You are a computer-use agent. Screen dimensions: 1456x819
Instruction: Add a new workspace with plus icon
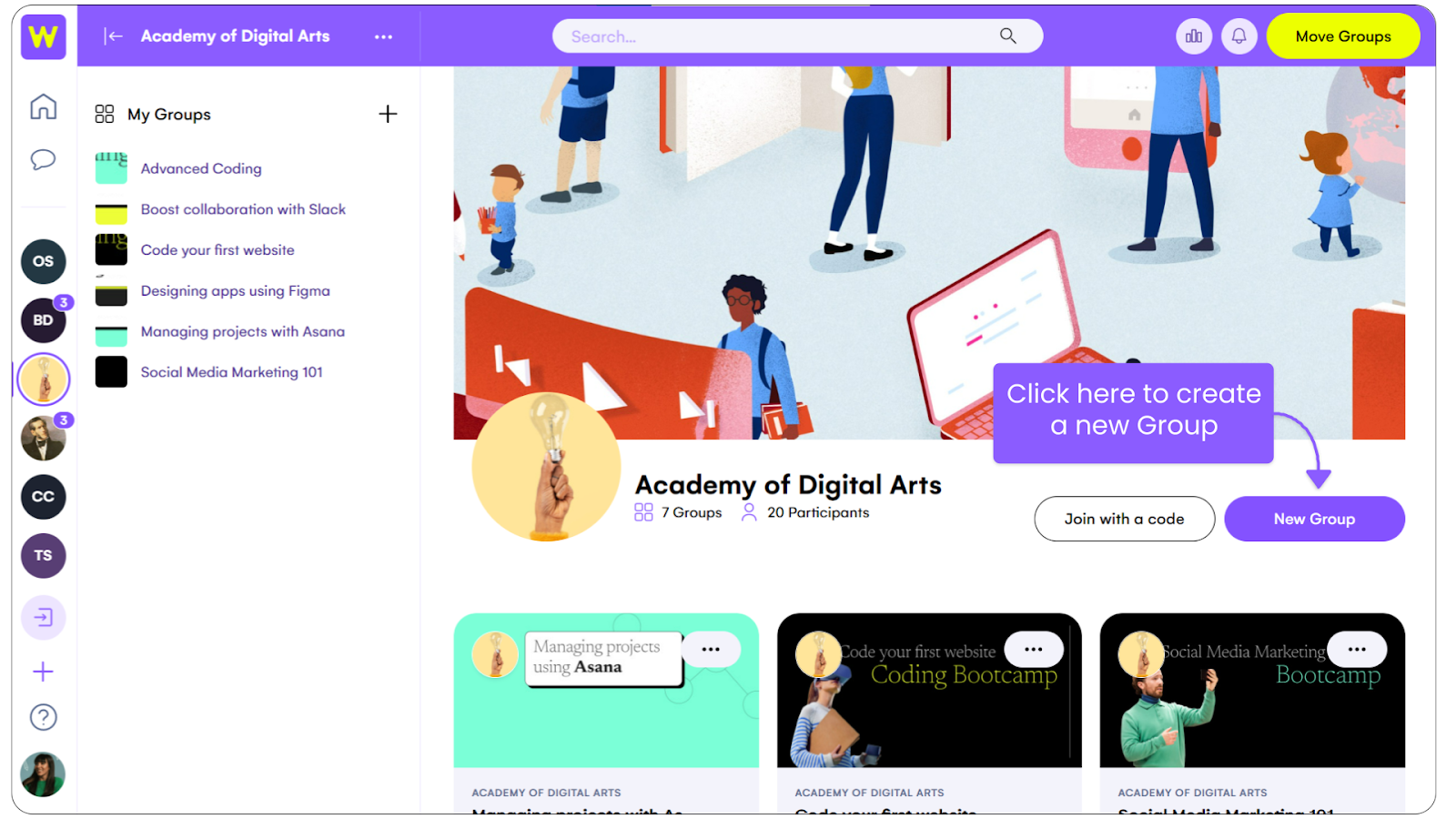(43, 672)
